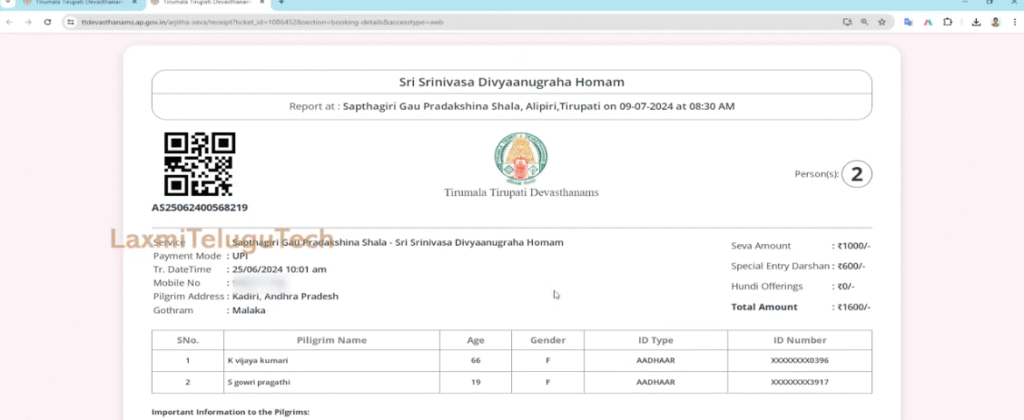Click the browser forward arrow
Image resolution: width=1024 pixels, height=420 pixels.
click(x=28, y=21)
